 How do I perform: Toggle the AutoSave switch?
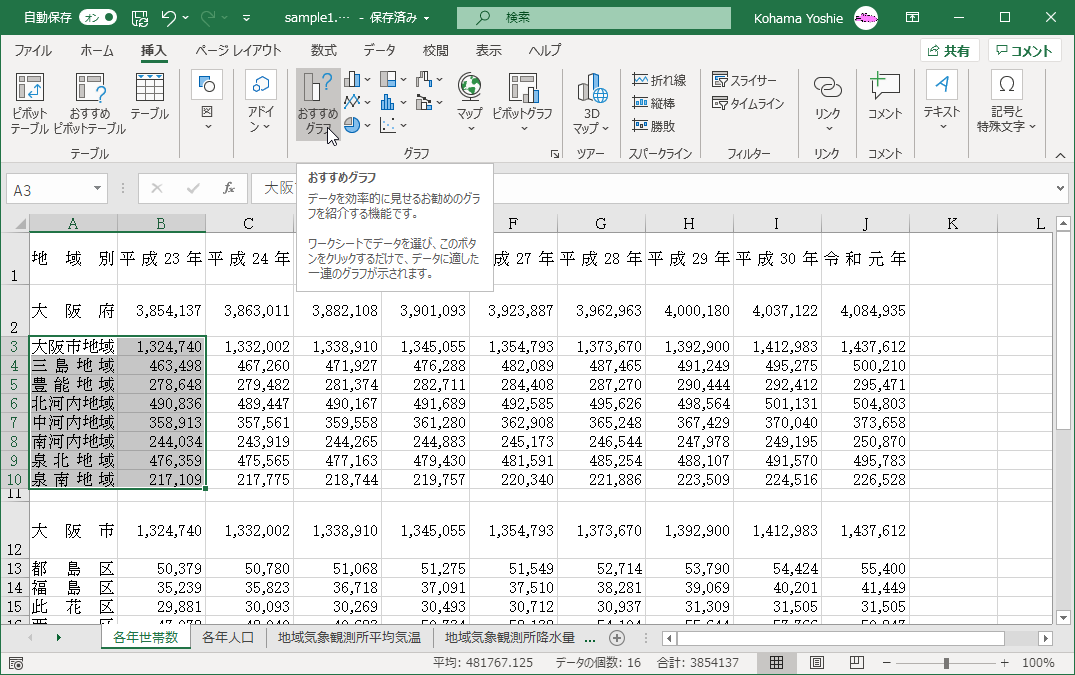pos(97,17)
